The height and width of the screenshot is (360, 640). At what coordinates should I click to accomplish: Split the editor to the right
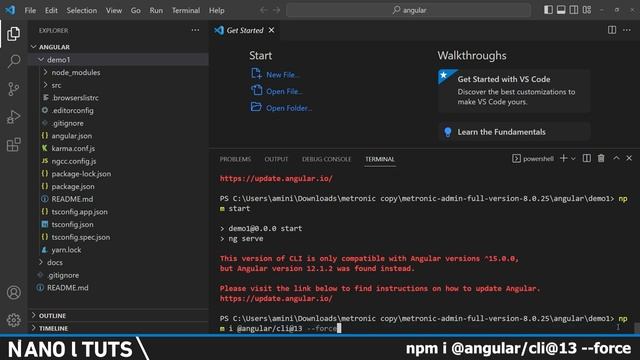point(612,30)
